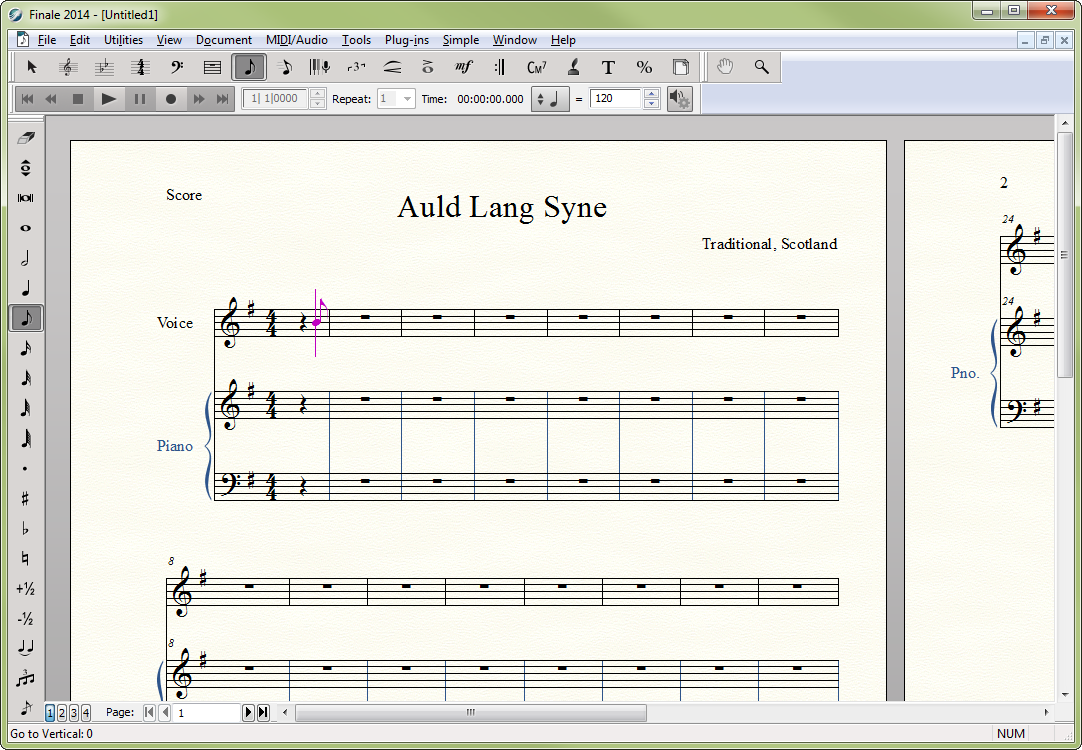Image resolution: width=1082 pixels, height=750 pixels.
Task: Start recording
Action: (x=171, y=99)
